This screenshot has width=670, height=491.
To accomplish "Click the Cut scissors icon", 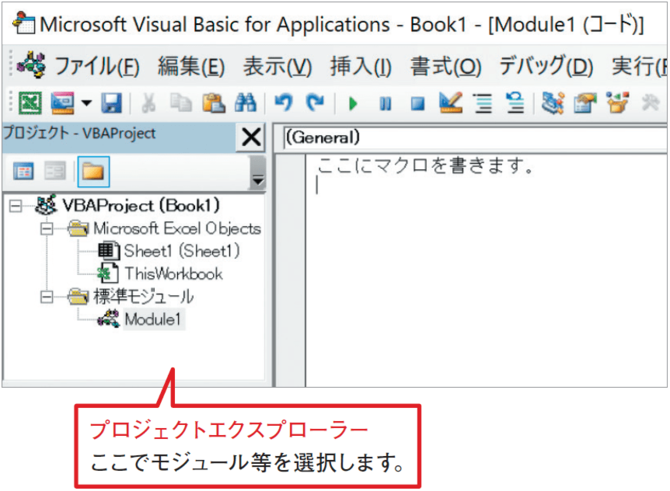I will click(x=148, y=103).
